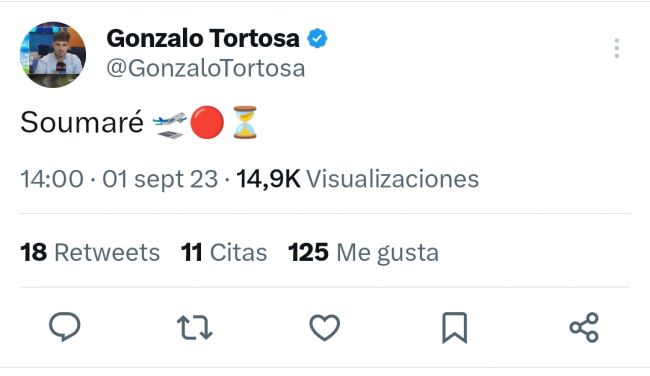Image resolution: width=650 pixels, height=376 pixels.
Task: Click the 14:00 timestamp
Action: tap(52, 179)
